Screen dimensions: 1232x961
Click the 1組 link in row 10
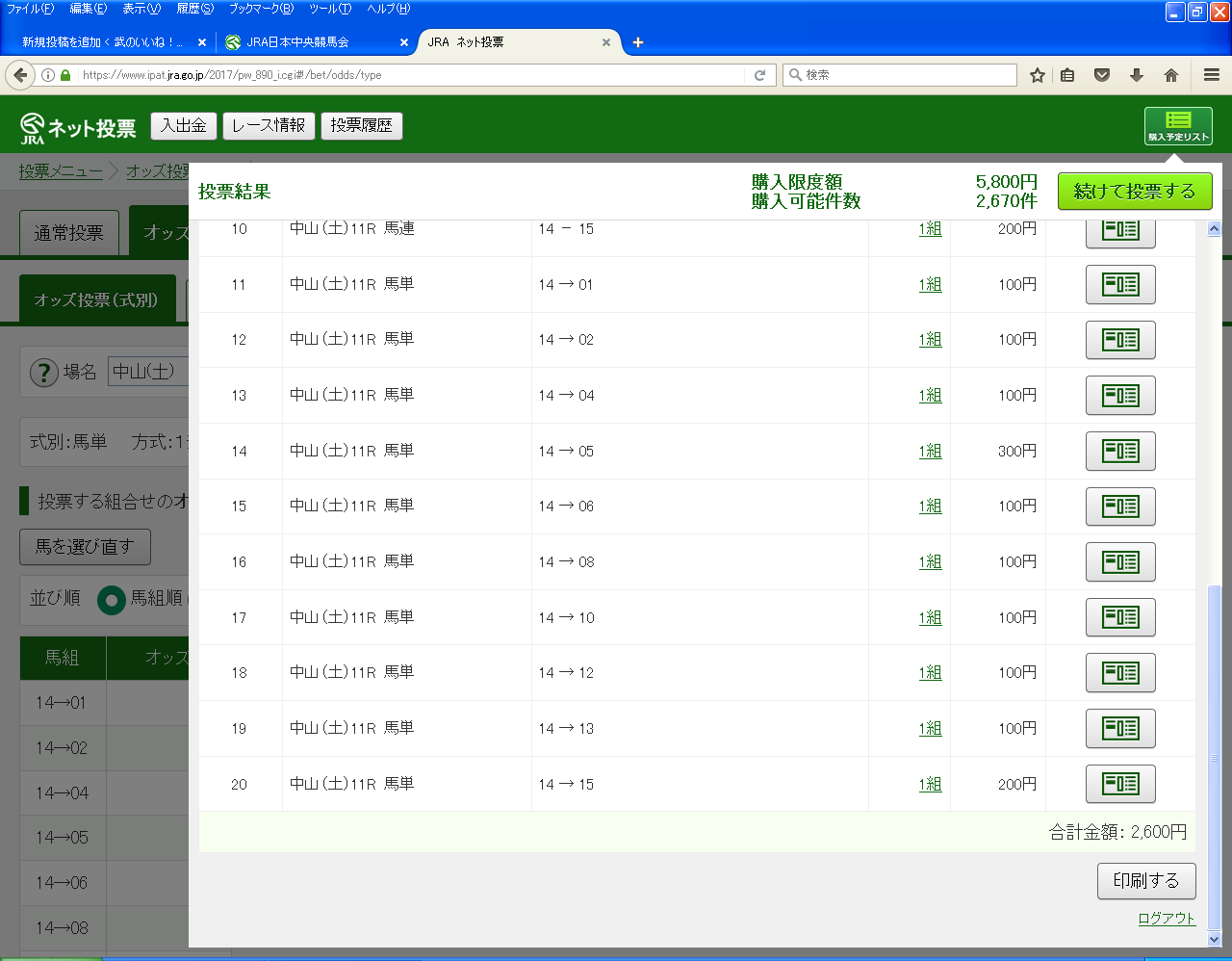pyautogui.click(x=930, y=229)
